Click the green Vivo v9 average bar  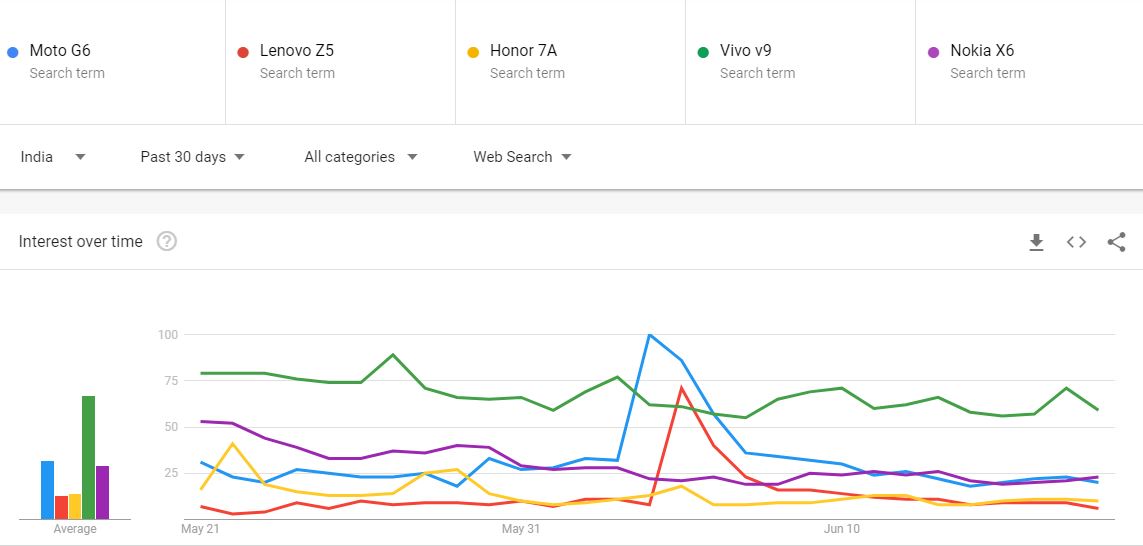click(88, 457)
